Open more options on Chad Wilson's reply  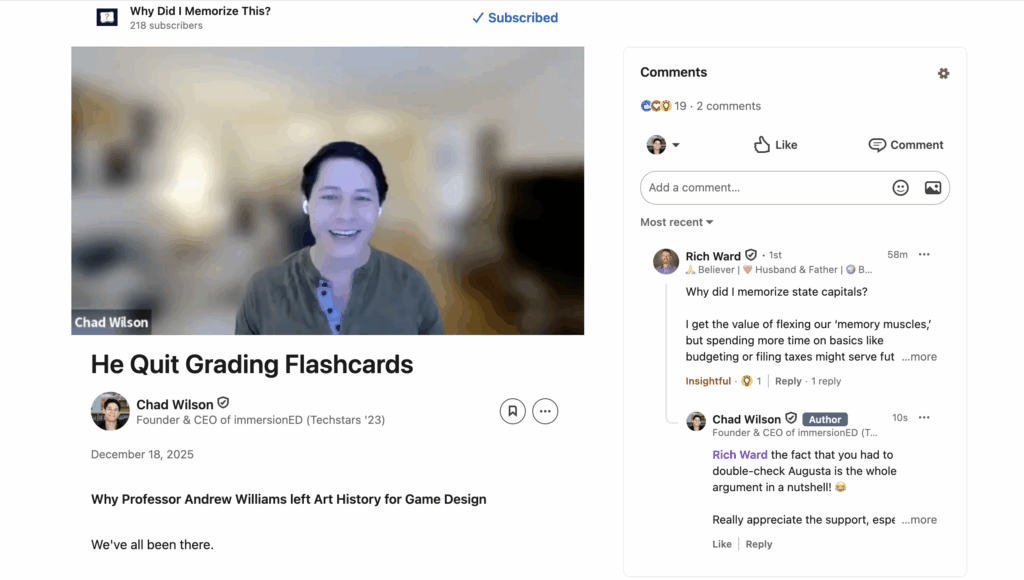click(924, 418)
